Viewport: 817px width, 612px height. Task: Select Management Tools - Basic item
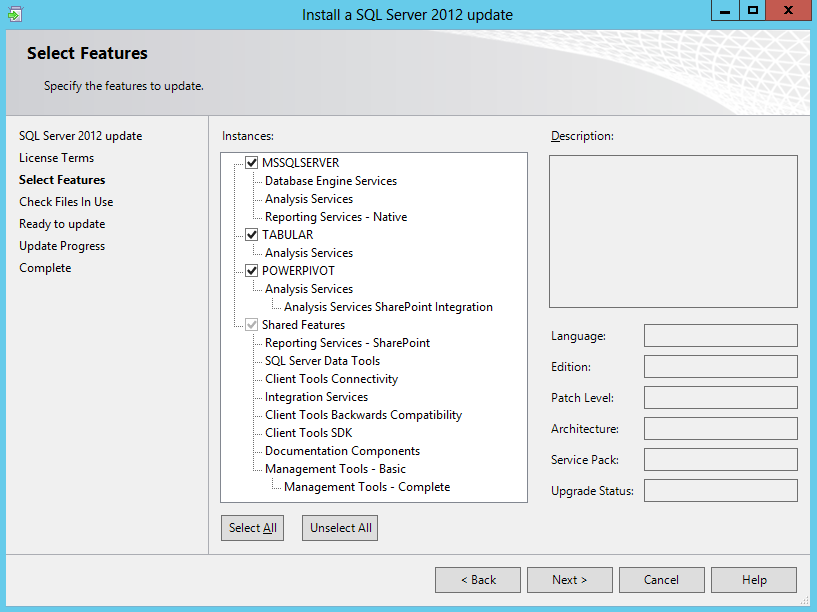click(x=336, y=469)
